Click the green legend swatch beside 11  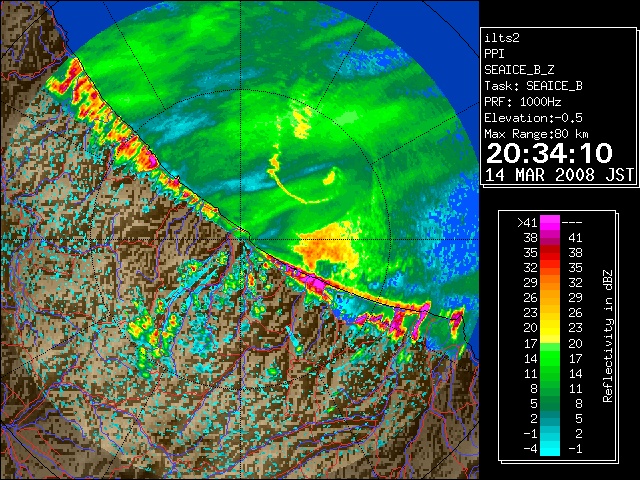550,373
